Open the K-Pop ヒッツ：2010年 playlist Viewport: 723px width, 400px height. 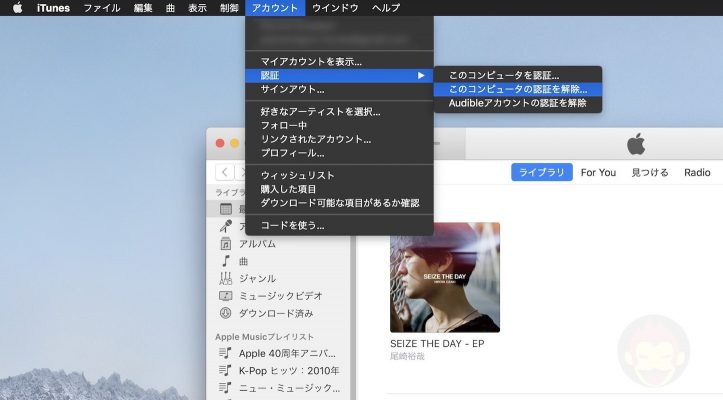coord(289,371)
